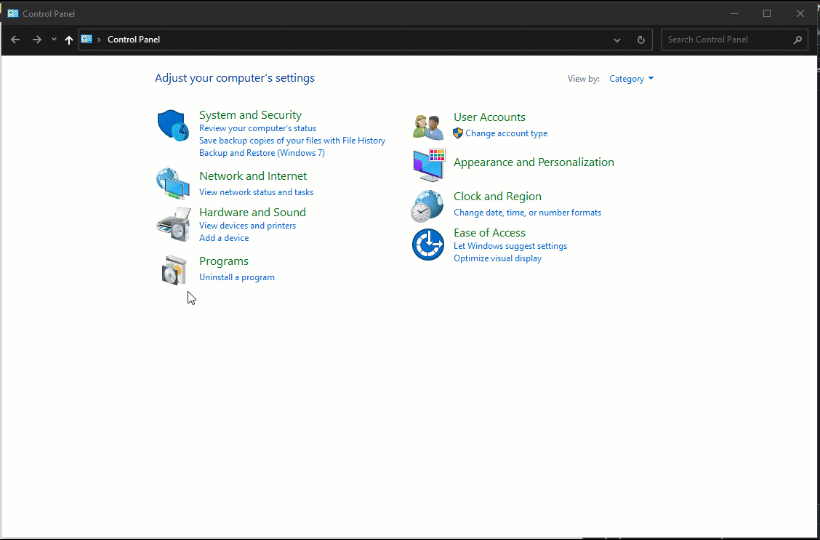The height and width of the screenshot is (540, 820).
Task: Open Uninstall a program link
Action: [237, 277]
